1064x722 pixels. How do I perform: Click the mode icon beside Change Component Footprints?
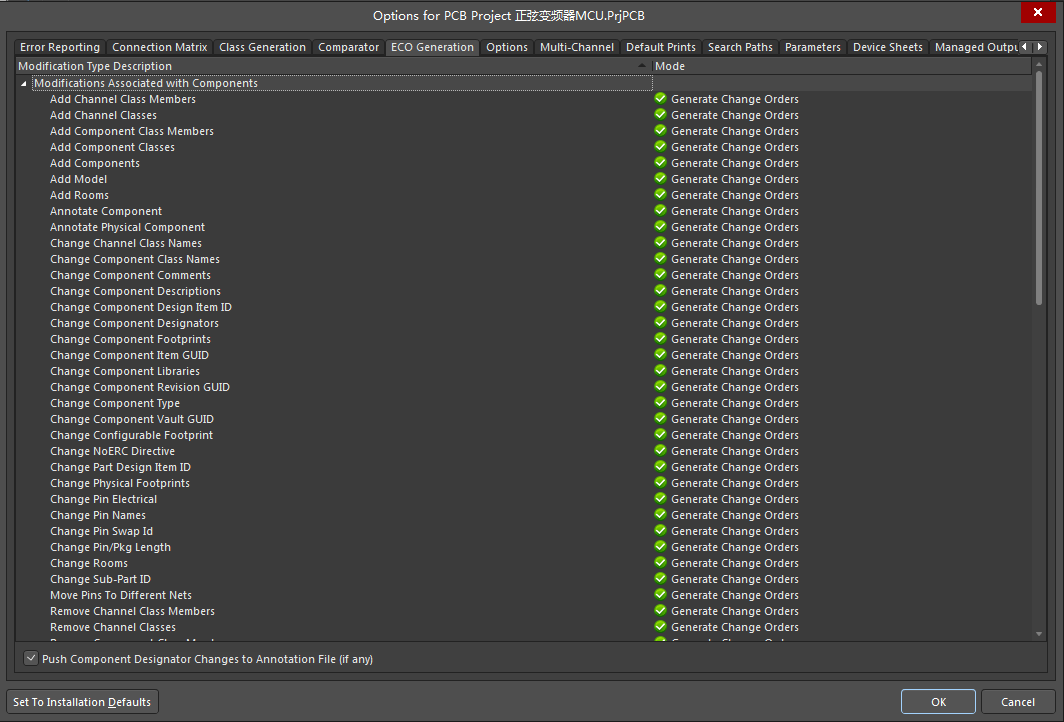click(x=660, y=339)
